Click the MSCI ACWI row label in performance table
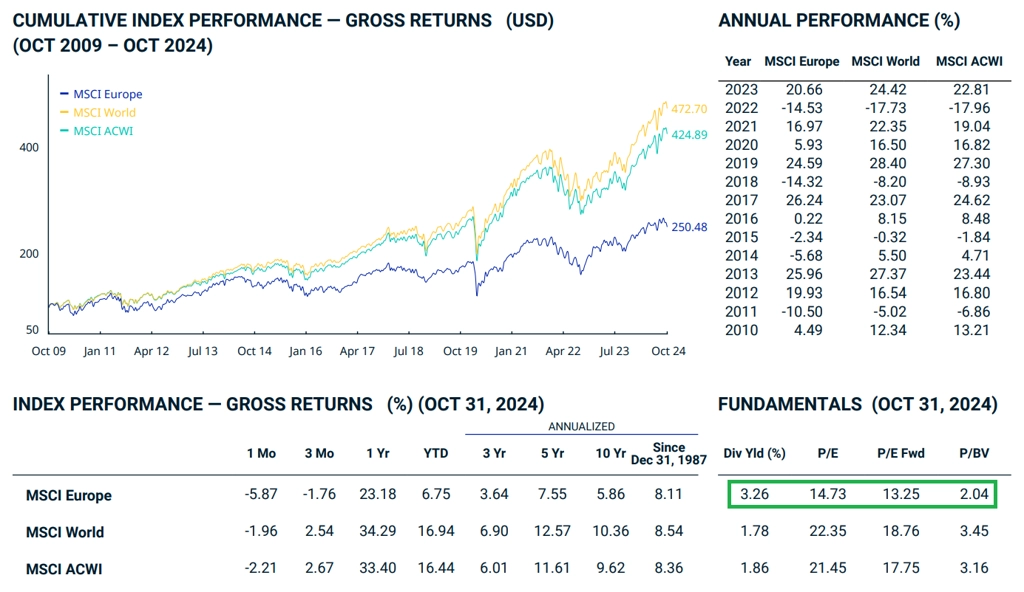The height and width of the screenshot is (592, 1024). [64, 569]
